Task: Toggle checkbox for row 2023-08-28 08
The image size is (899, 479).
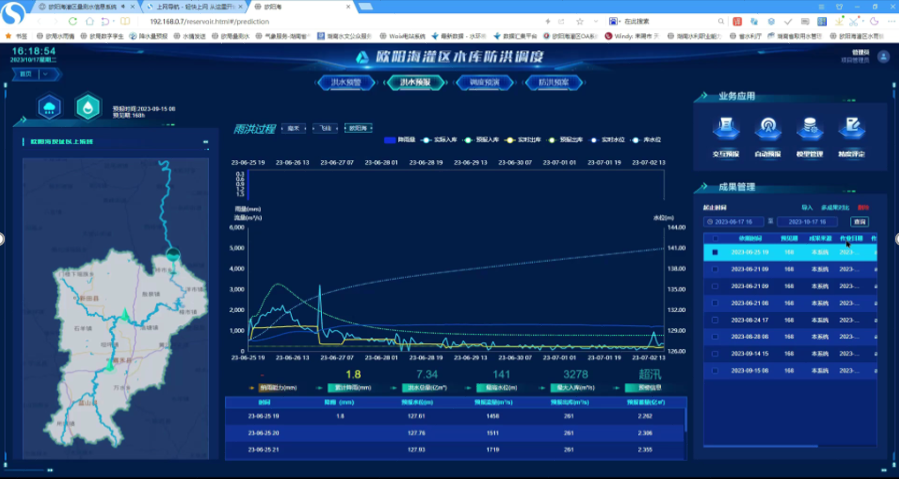Action: point(715,337)
